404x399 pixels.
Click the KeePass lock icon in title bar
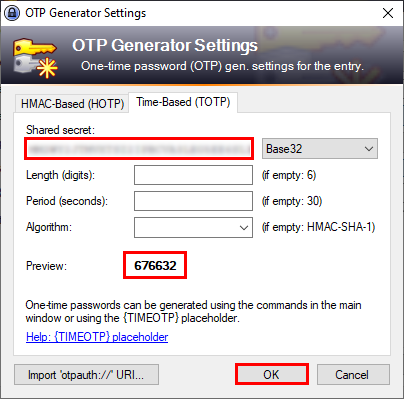click(12, 13)
